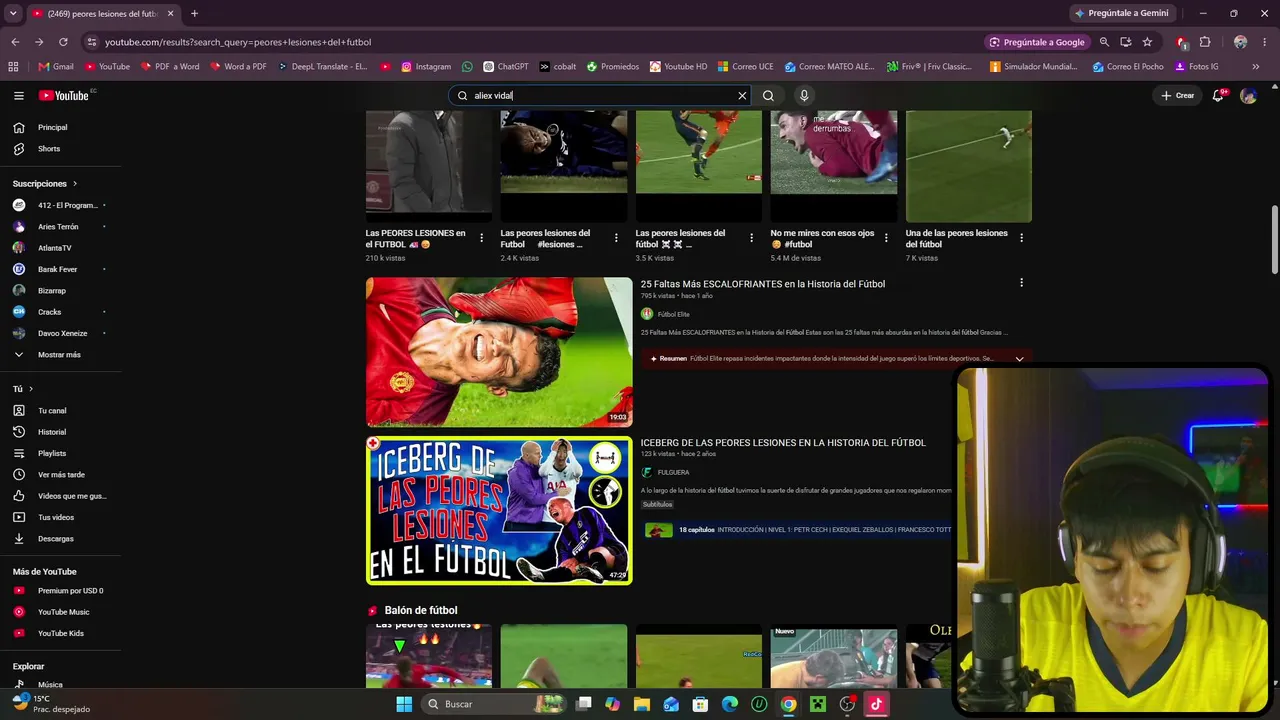Open the Chrome profile avatar
1280x720 pixels.
[x=1241, y=42]
